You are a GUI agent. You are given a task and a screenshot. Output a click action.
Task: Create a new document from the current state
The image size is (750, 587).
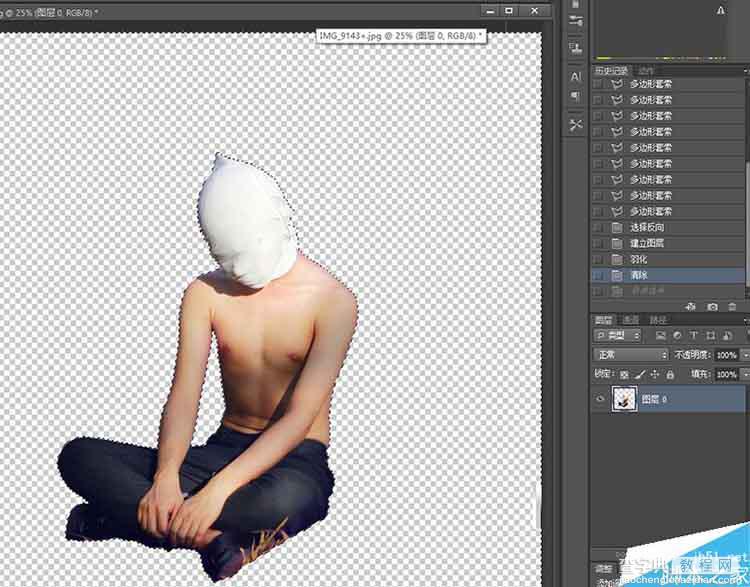(691, 307)
